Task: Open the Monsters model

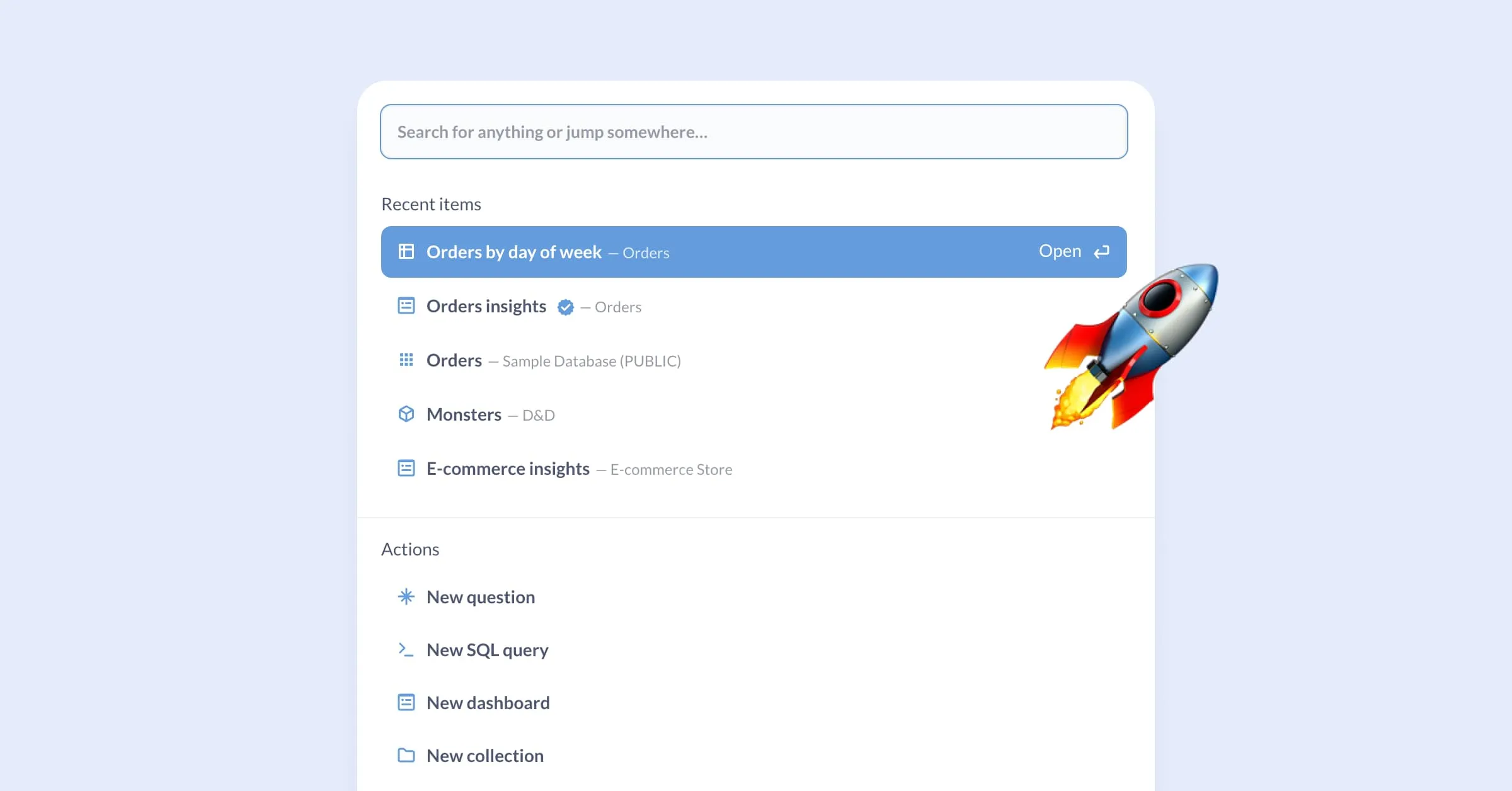Action: [x=464, y=414]
